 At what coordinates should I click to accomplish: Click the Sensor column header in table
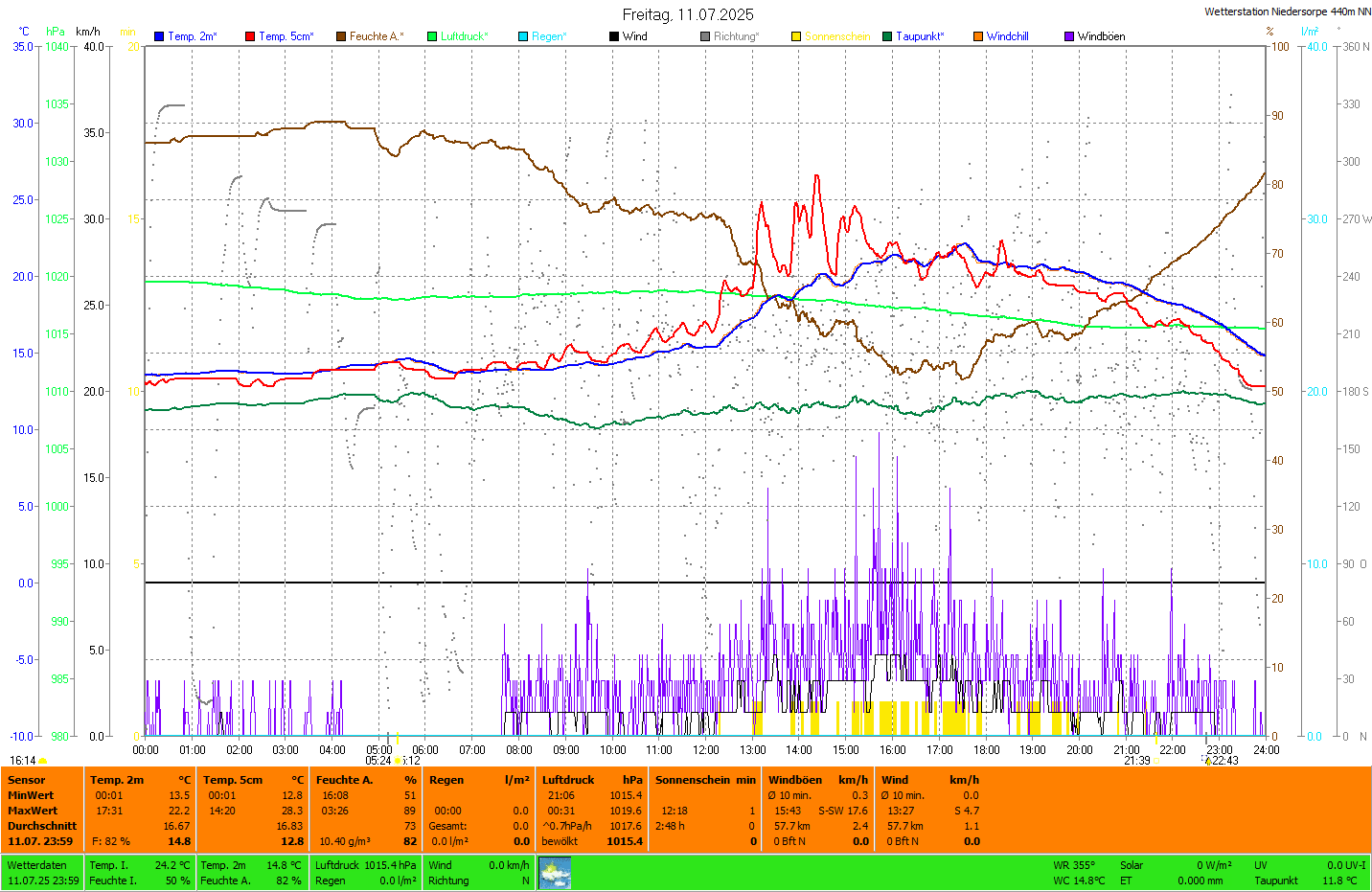pos(27,780)
